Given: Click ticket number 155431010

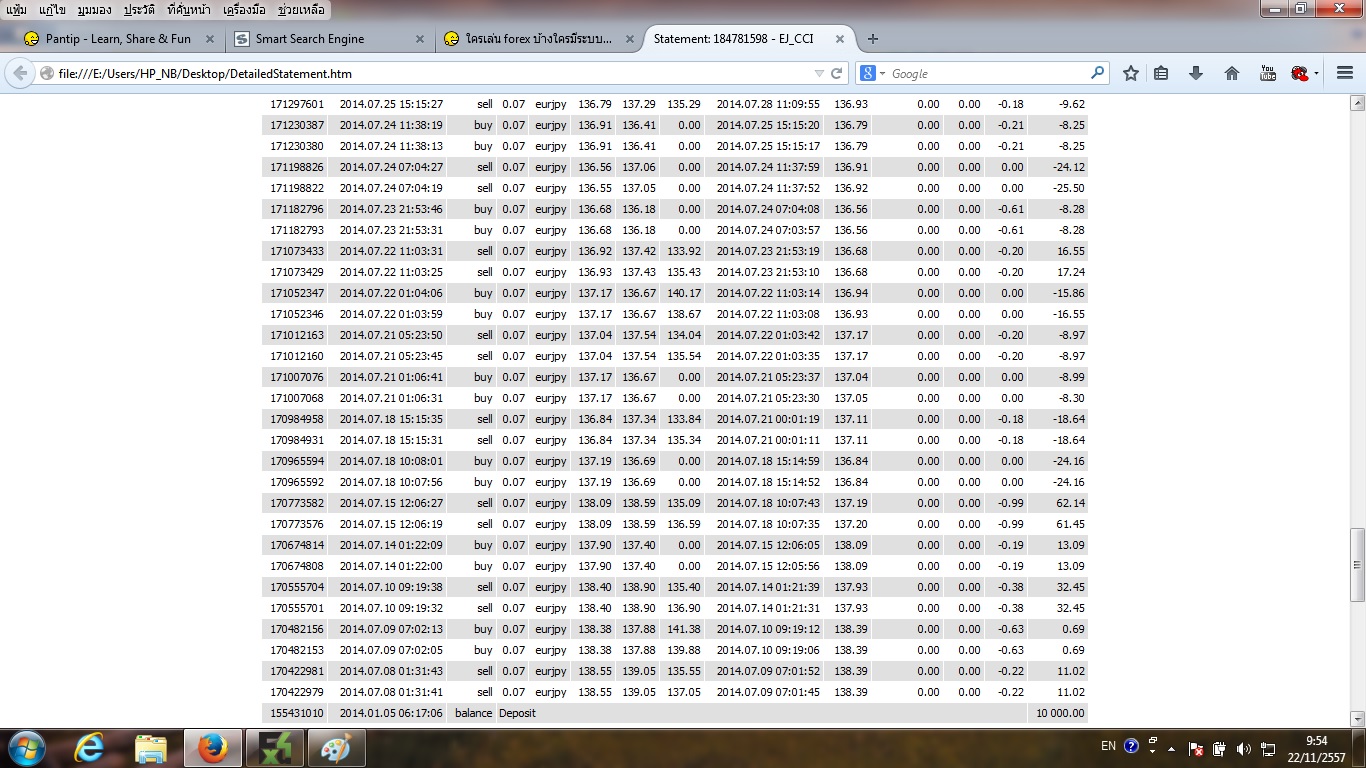Looking at the screenshot, I should [297, 713].
